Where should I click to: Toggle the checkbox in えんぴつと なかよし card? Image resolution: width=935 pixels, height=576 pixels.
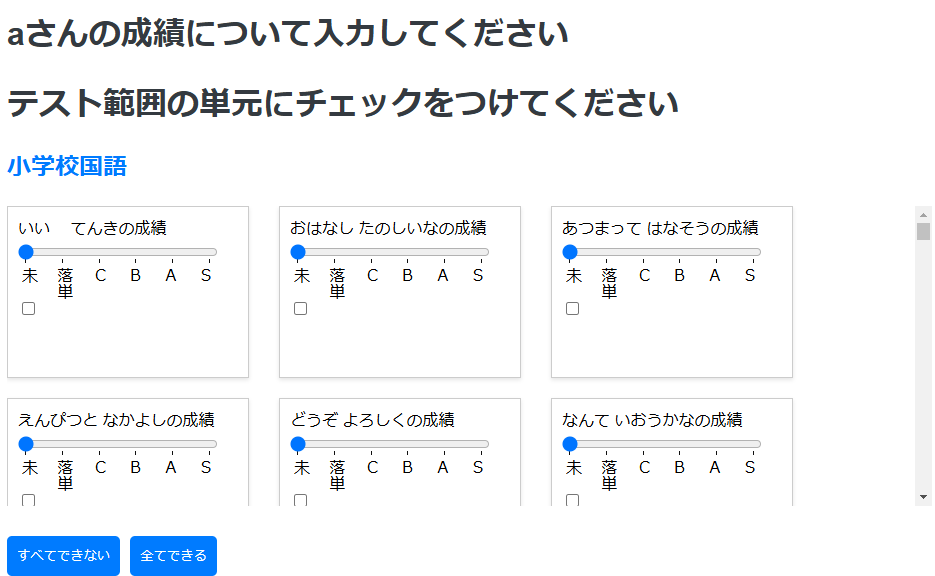point(29,500)
